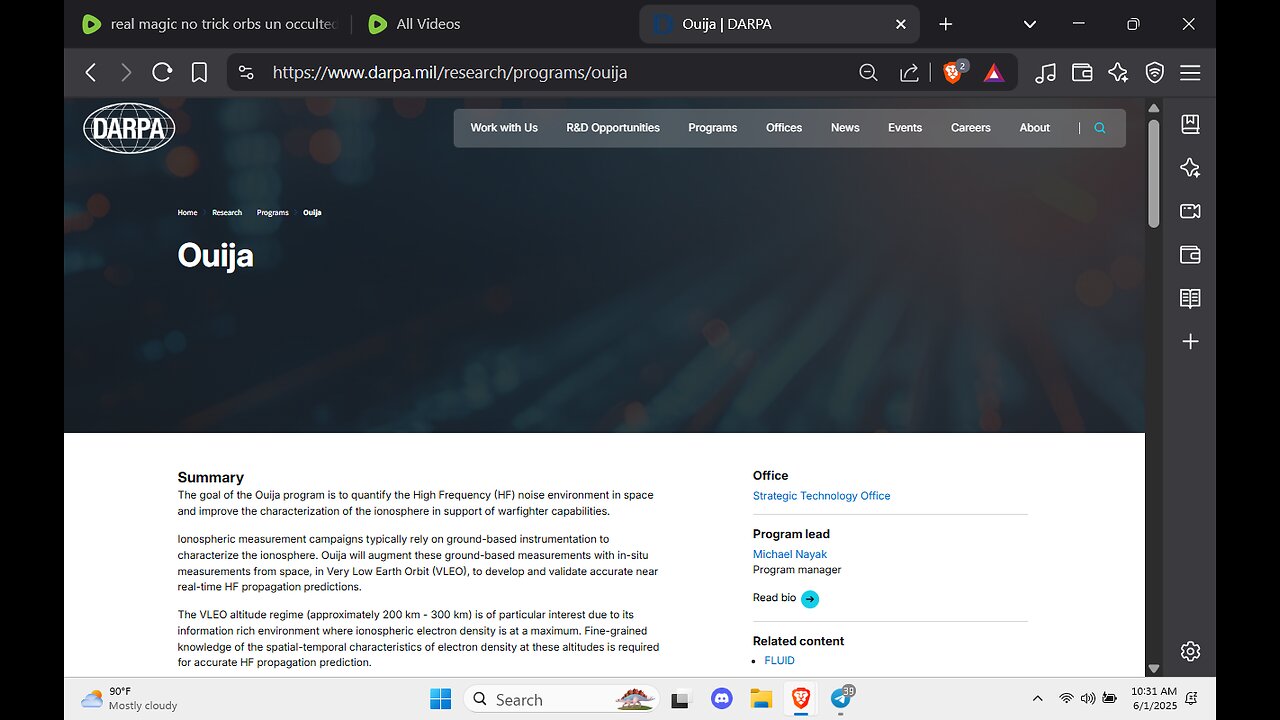Open site settings icon in address bar
Image resolution: width=1280 pixels, height=720 pixels.
pos(246,72)
